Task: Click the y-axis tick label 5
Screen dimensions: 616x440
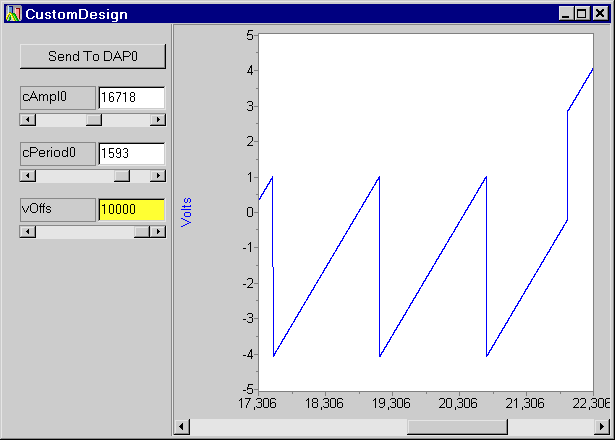Action: pyautogui.click(x=250, y=35)
